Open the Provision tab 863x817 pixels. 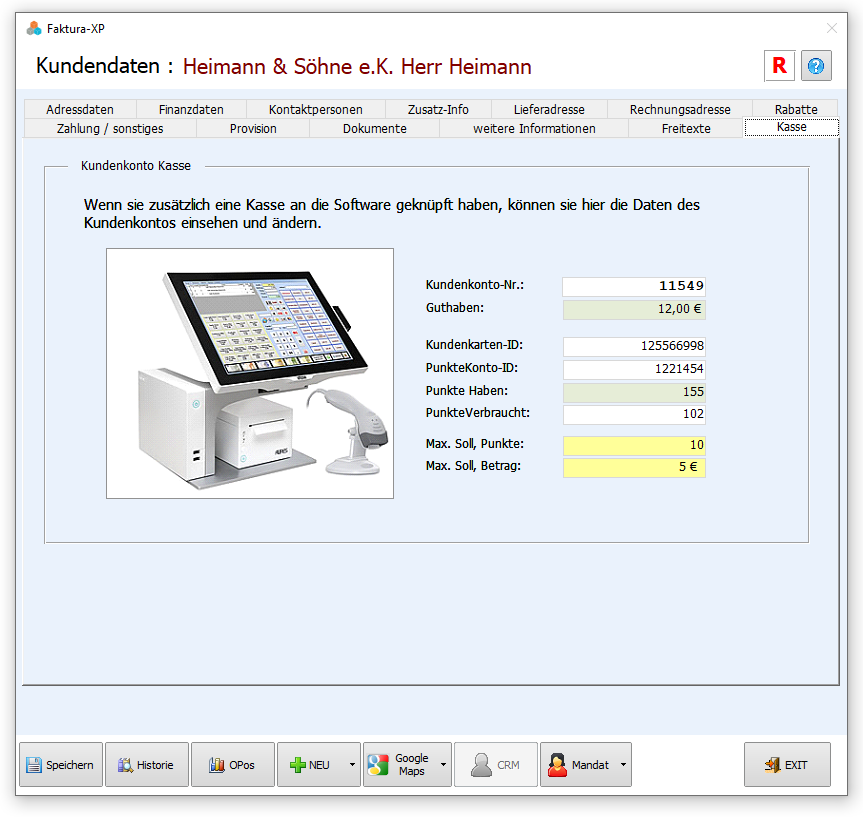coord(253,128)
